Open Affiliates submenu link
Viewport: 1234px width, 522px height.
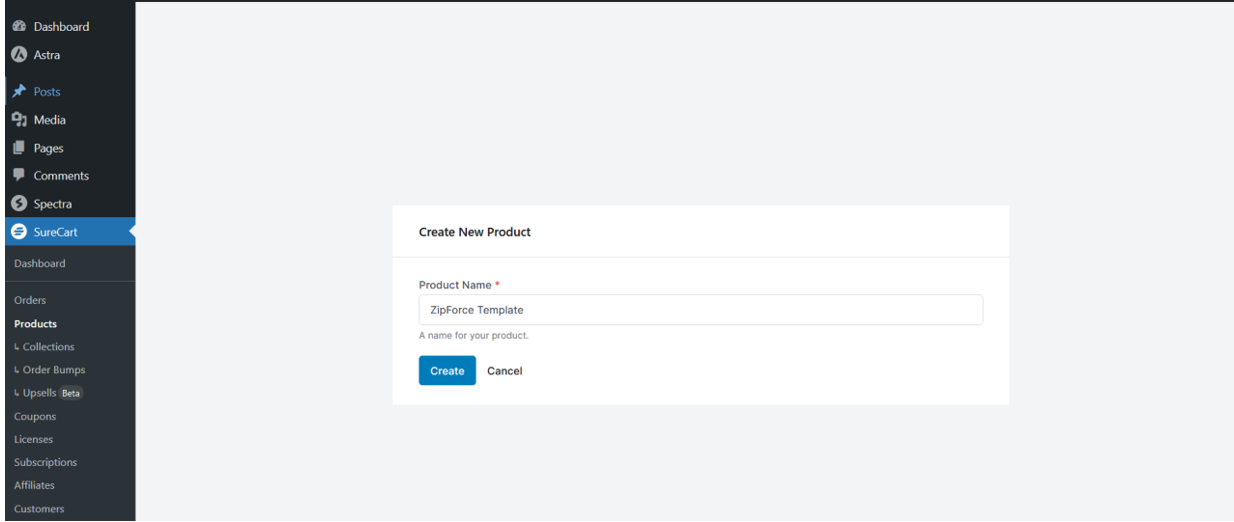[x=34, y=485]
